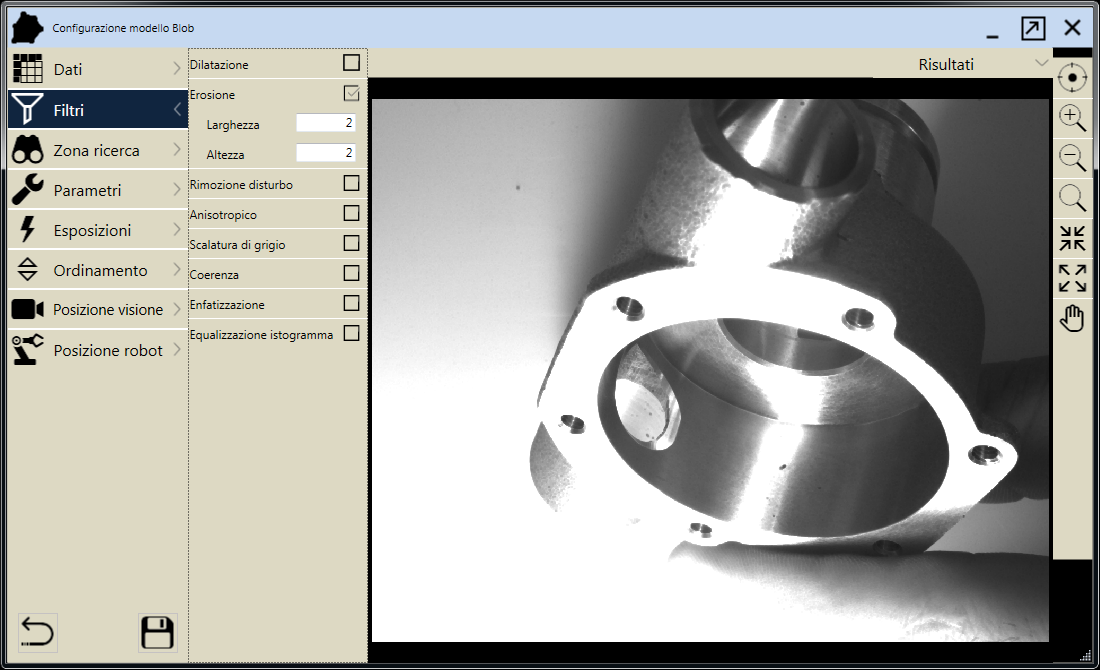
Task: Click the Esposizioni lightning bolt icon
Action: point(27,229)
